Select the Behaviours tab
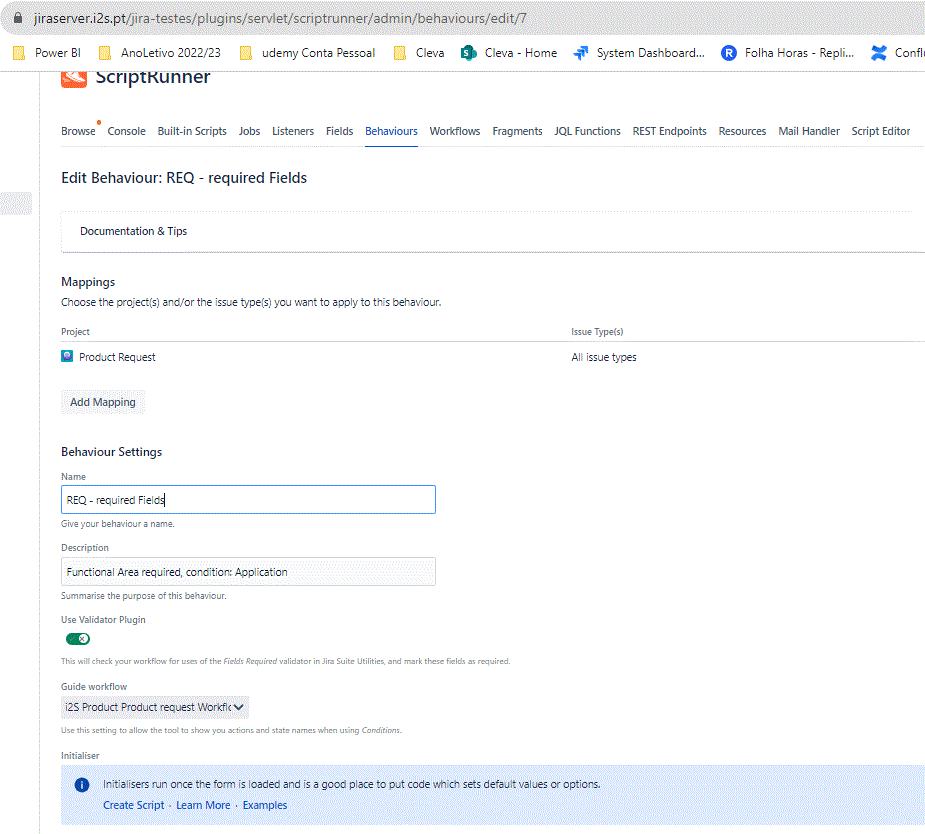The height and width of the screenshot is (834, 925). pyautogui.click(x=391, y=131)
